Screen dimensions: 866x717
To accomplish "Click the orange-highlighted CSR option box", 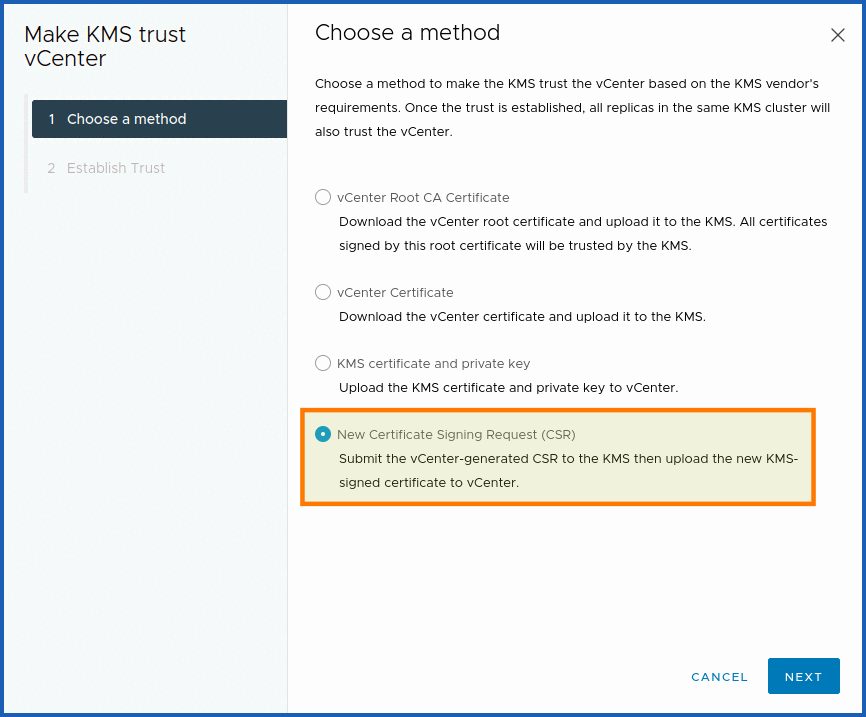I will pos(558,458).
